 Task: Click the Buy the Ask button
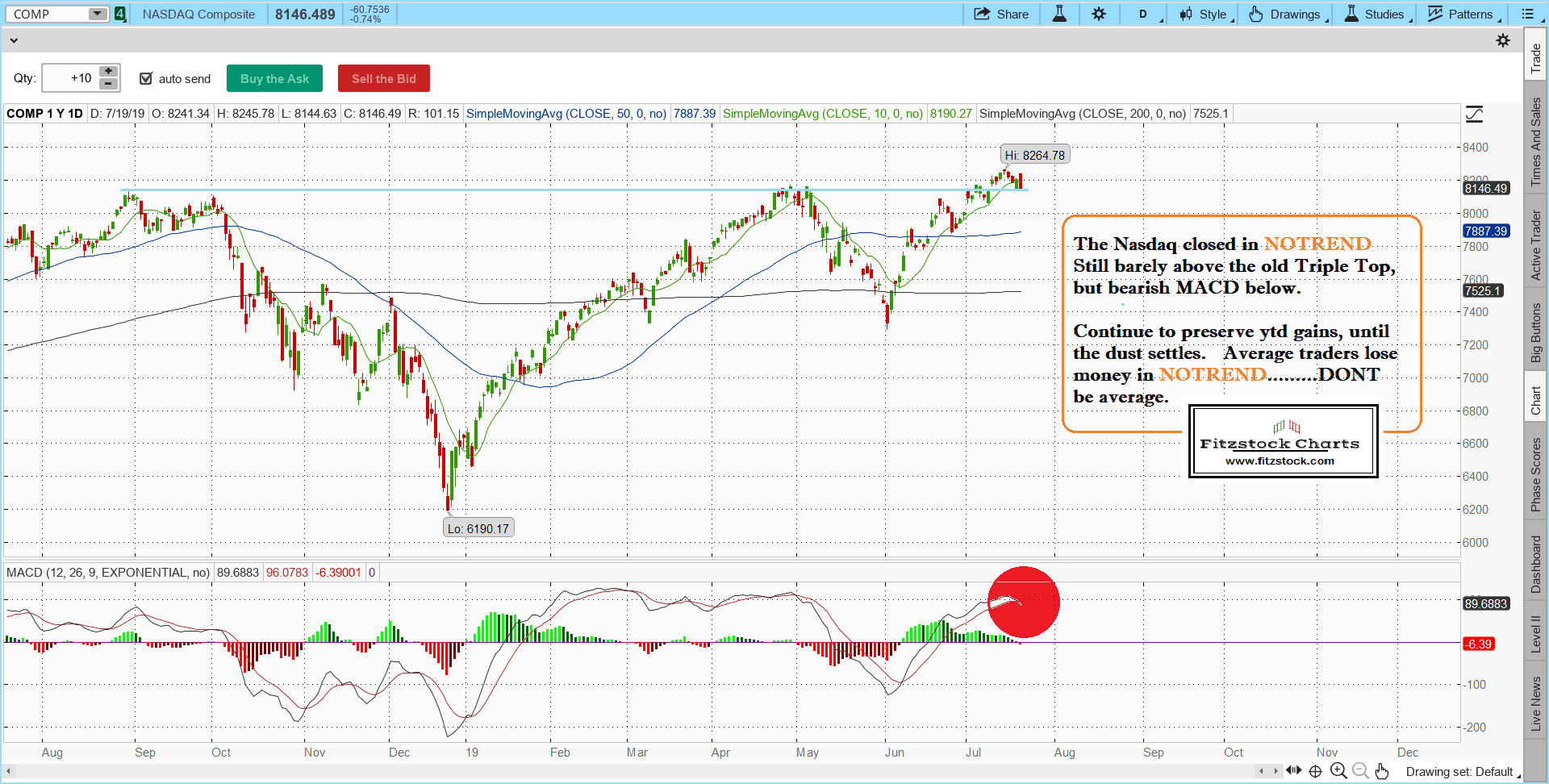coord(274,78)
